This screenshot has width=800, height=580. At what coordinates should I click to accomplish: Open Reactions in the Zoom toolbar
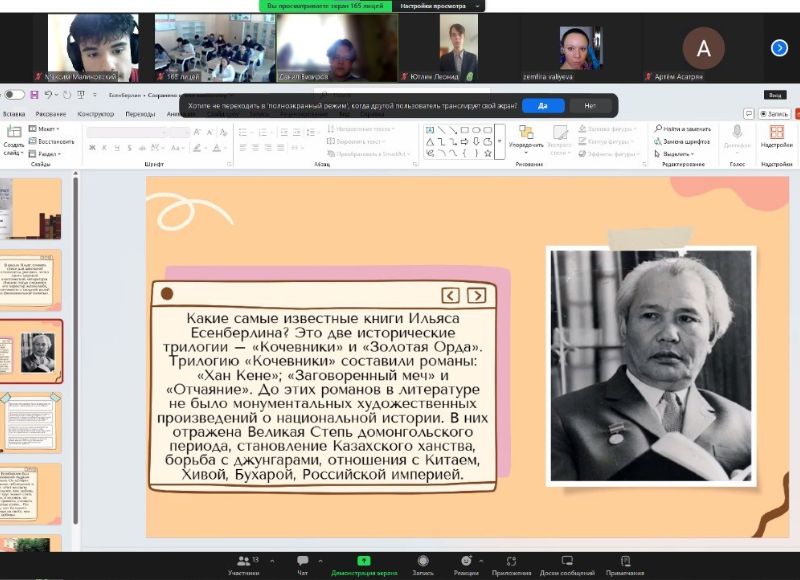click(465, 562)
